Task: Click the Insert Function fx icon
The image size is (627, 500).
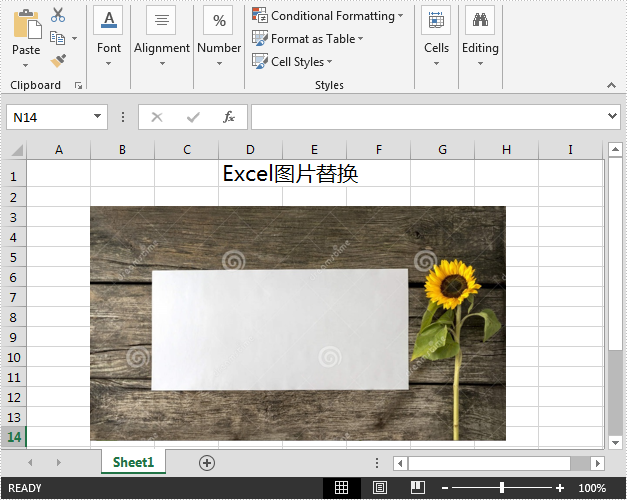Action: (228, 117)
